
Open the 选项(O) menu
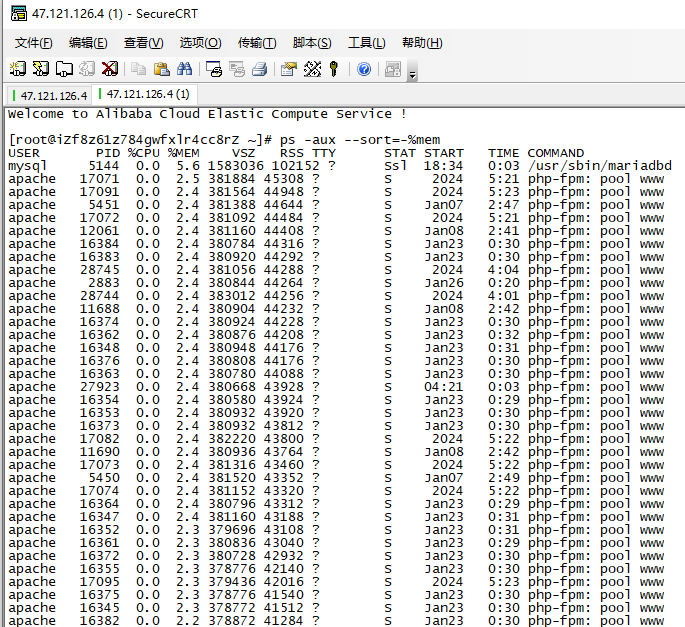[x=201, y=43]
